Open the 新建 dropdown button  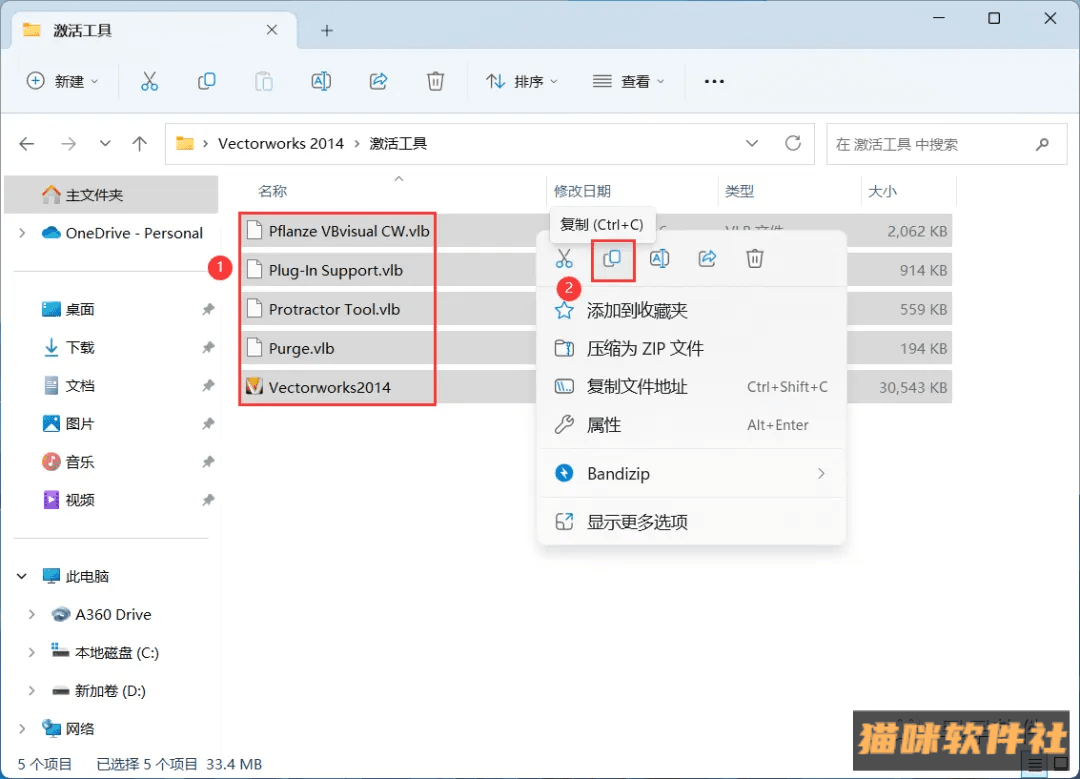63,81
